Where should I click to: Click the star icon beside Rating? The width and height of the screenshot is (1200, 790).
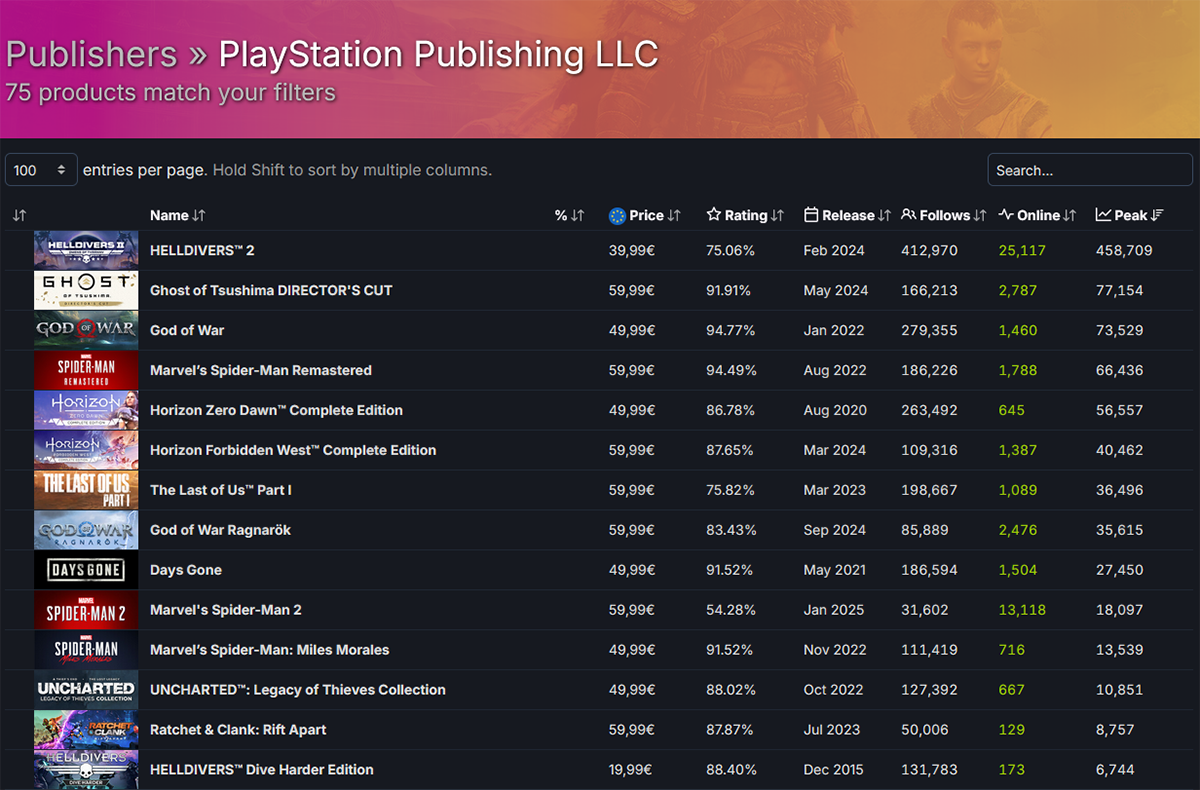coord(713,215)
